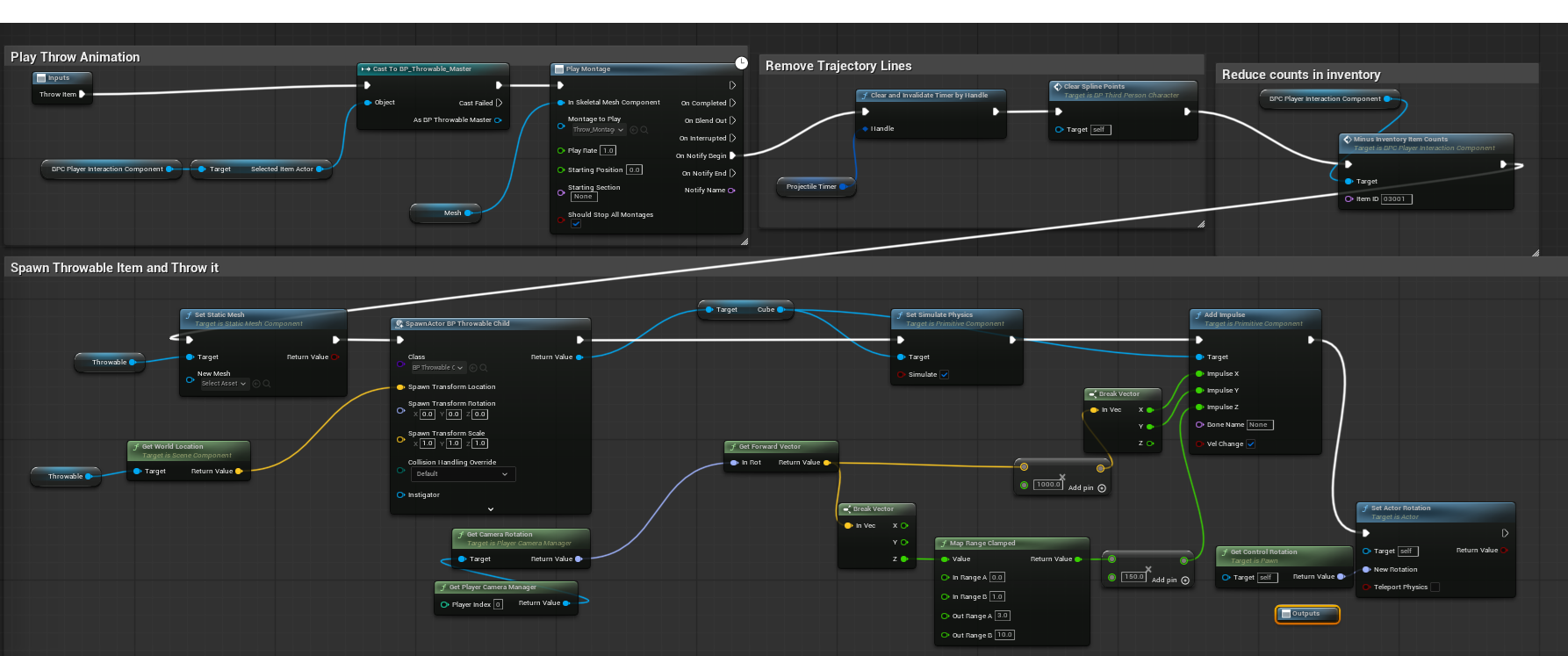Click SpawnActor Return Value output pin
The height and width of the screenshot is (656, 1568).
579,357
